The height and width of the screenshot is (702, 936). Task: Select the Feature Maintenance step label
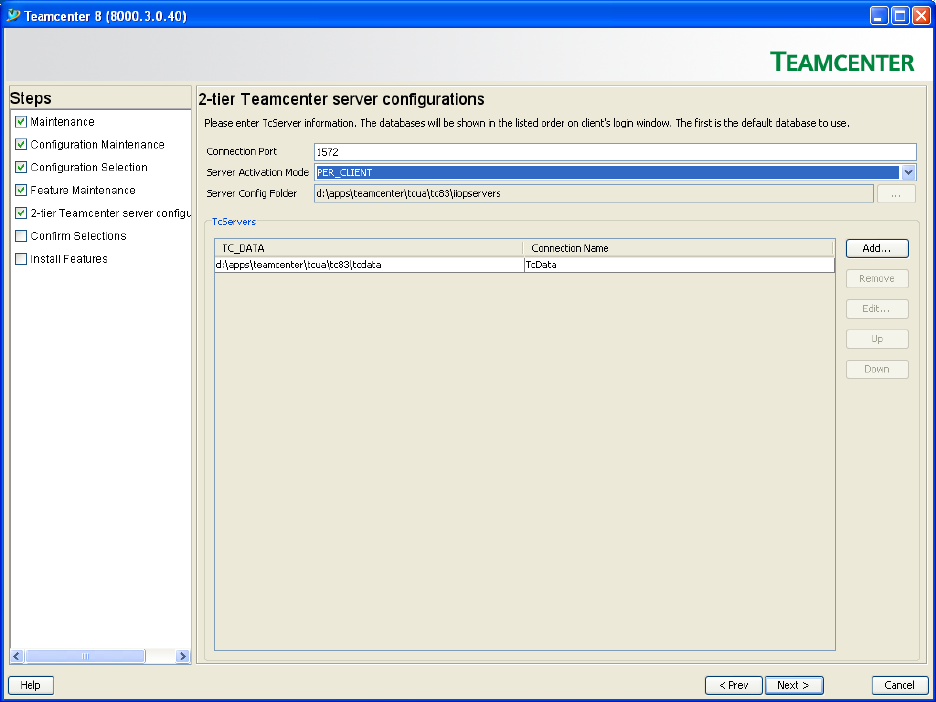83,190
